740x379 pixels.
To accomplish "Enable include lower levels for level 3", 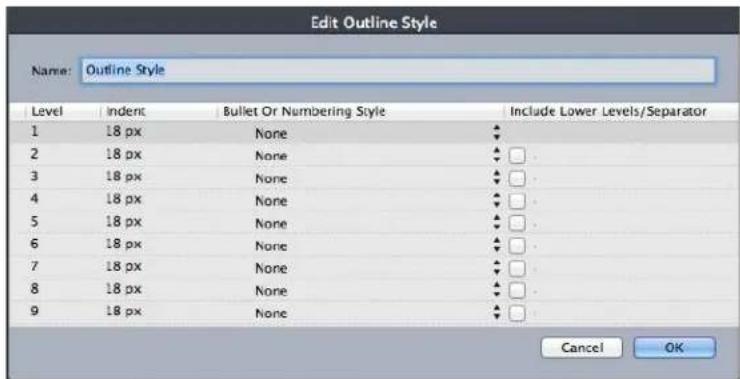I will pyautogui.click(x=517, y=178).
